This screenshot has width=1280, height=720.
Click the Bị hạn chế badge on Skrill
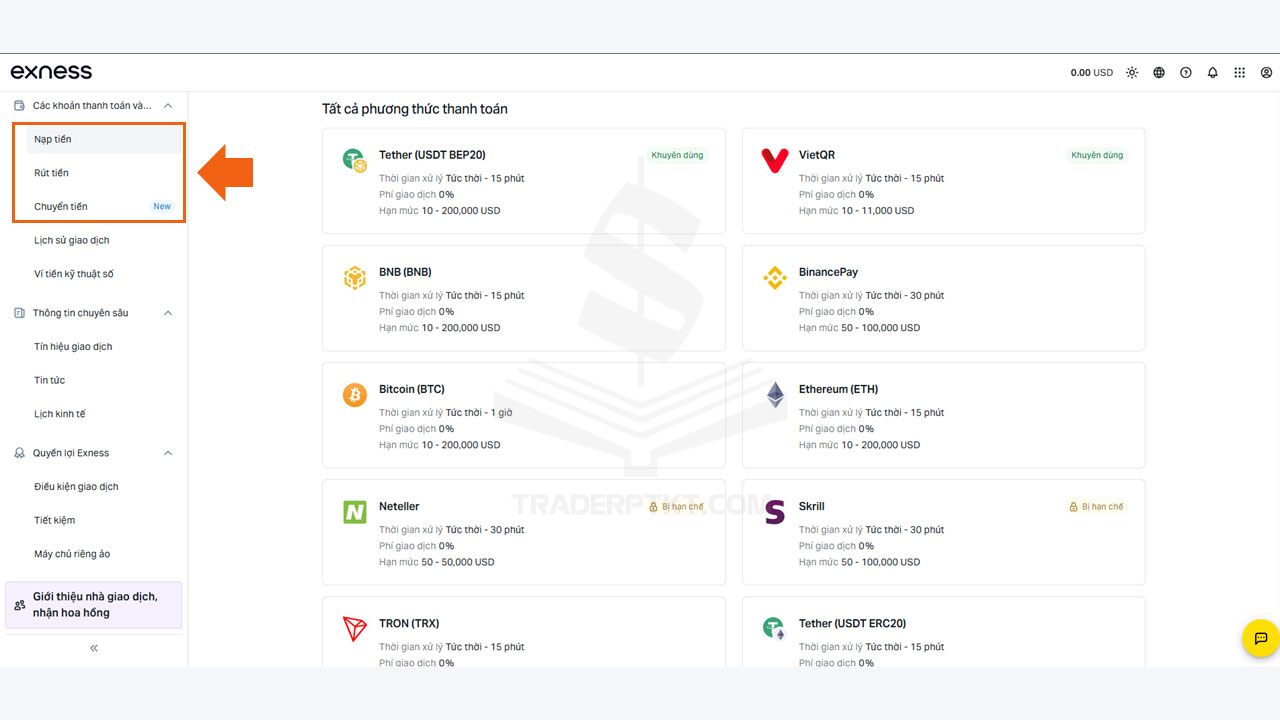pyautogui.click(x=1096, y=507)
